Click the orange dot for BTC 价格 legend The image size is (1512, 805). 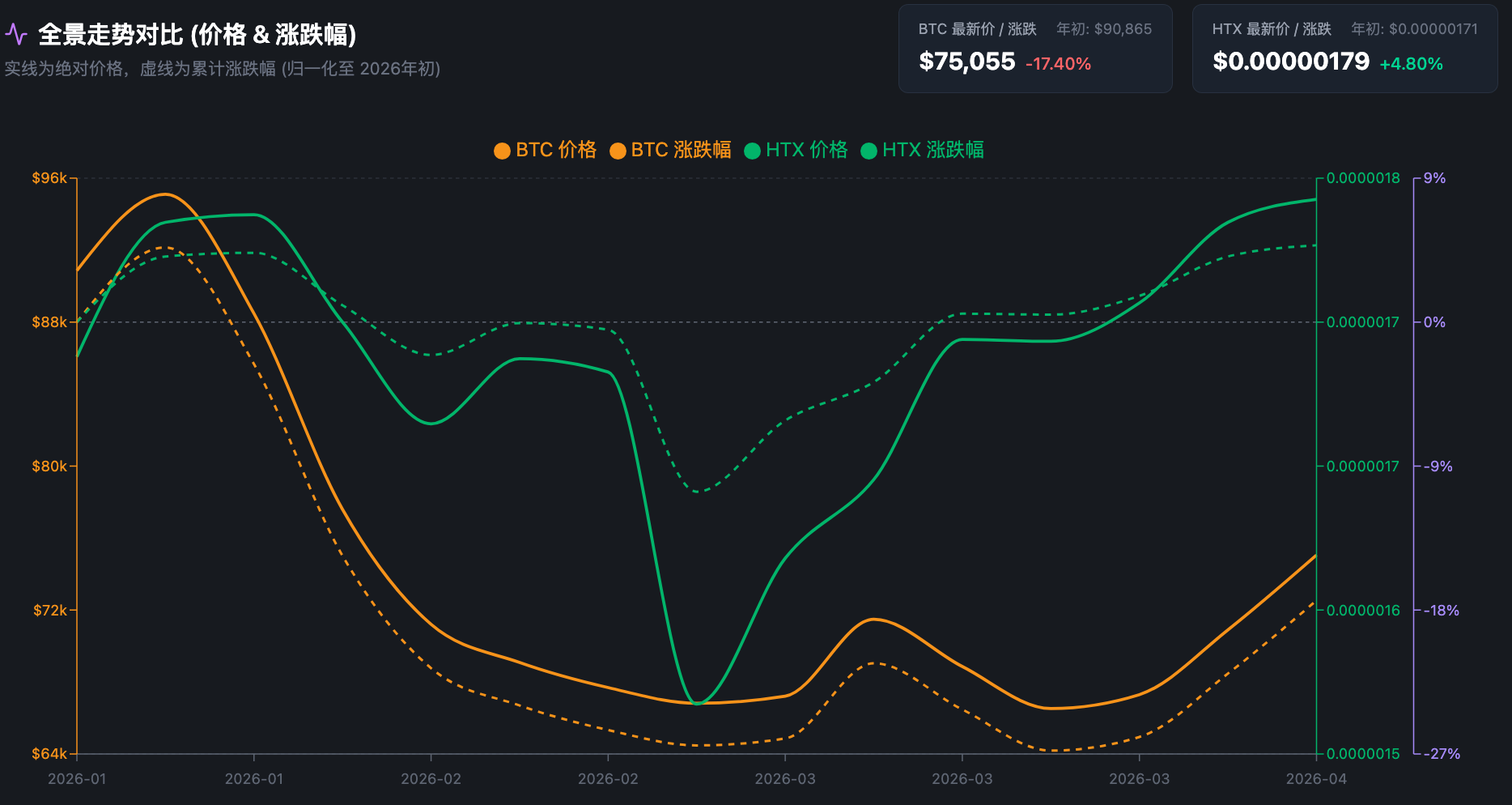(502, 151)
